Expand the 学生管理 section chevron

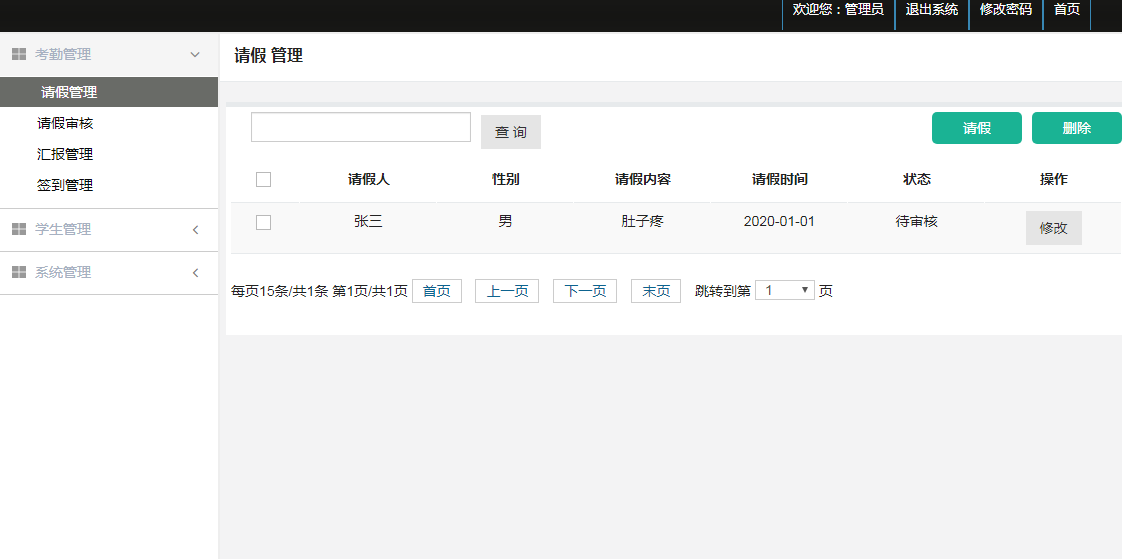coord(195,230)
